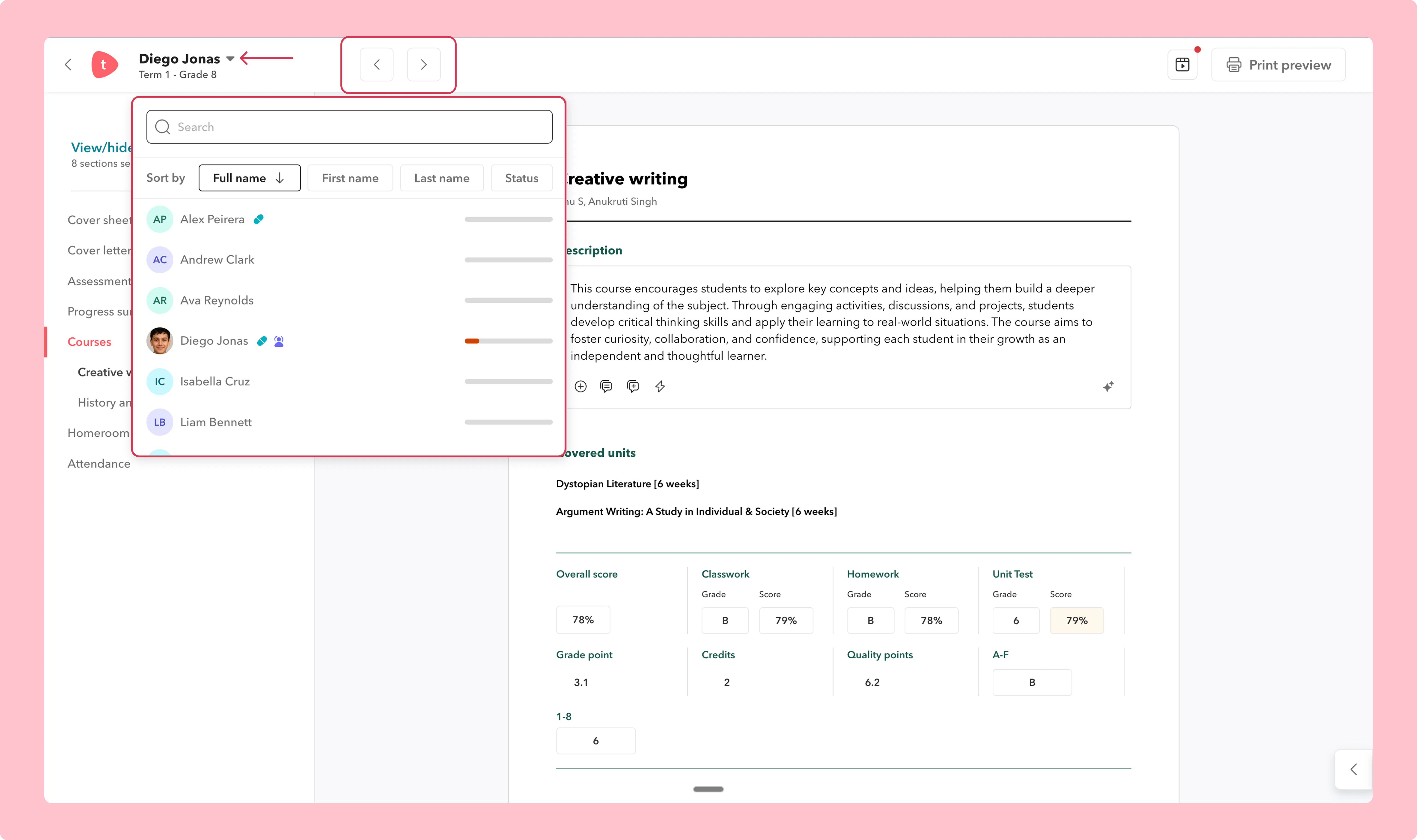Screen dimensions: 1417x840
Task: Click the add-comment icon below description
Action: (633, 387)
